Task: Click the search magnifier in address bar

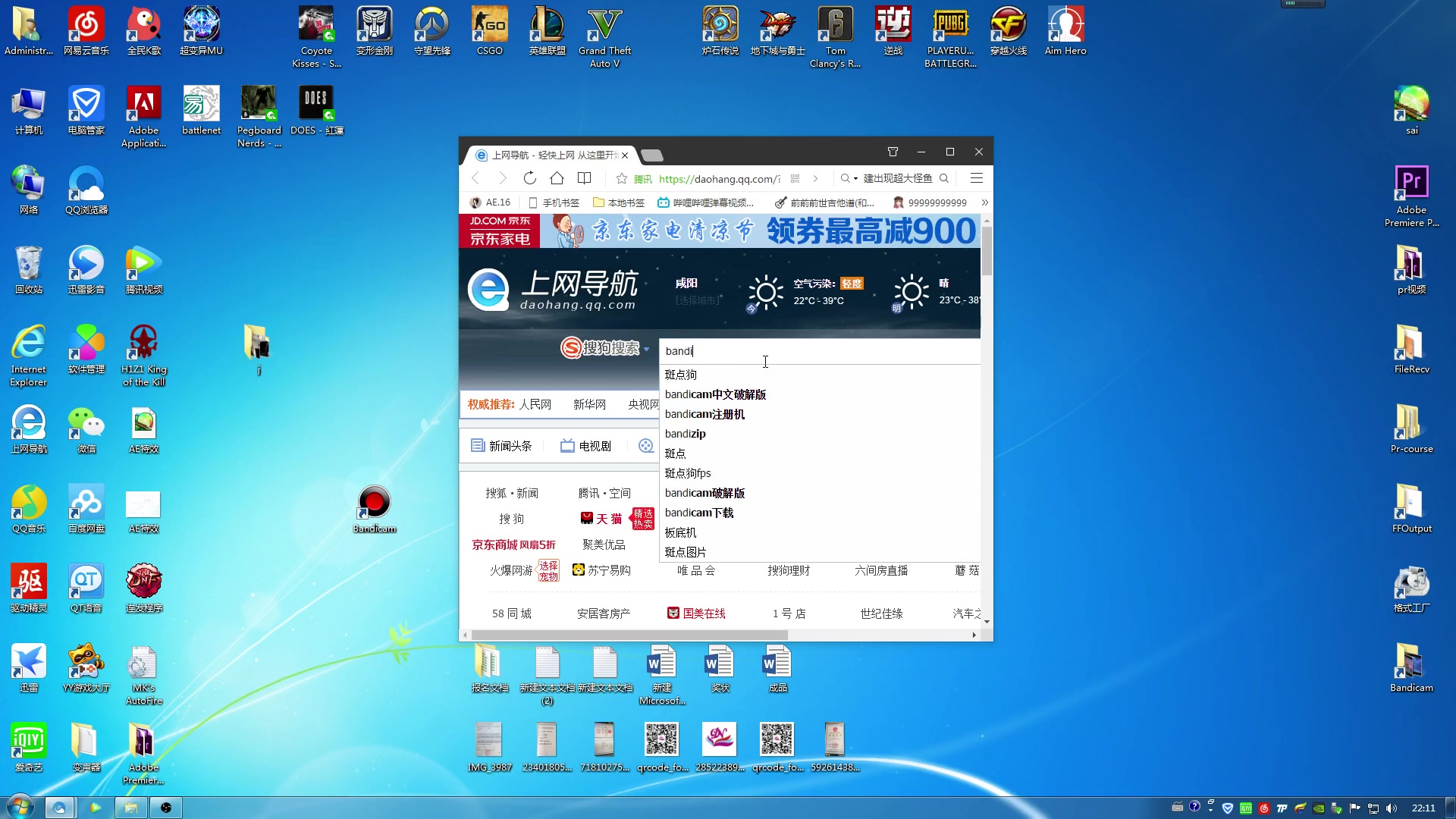Action: (944, 178)
